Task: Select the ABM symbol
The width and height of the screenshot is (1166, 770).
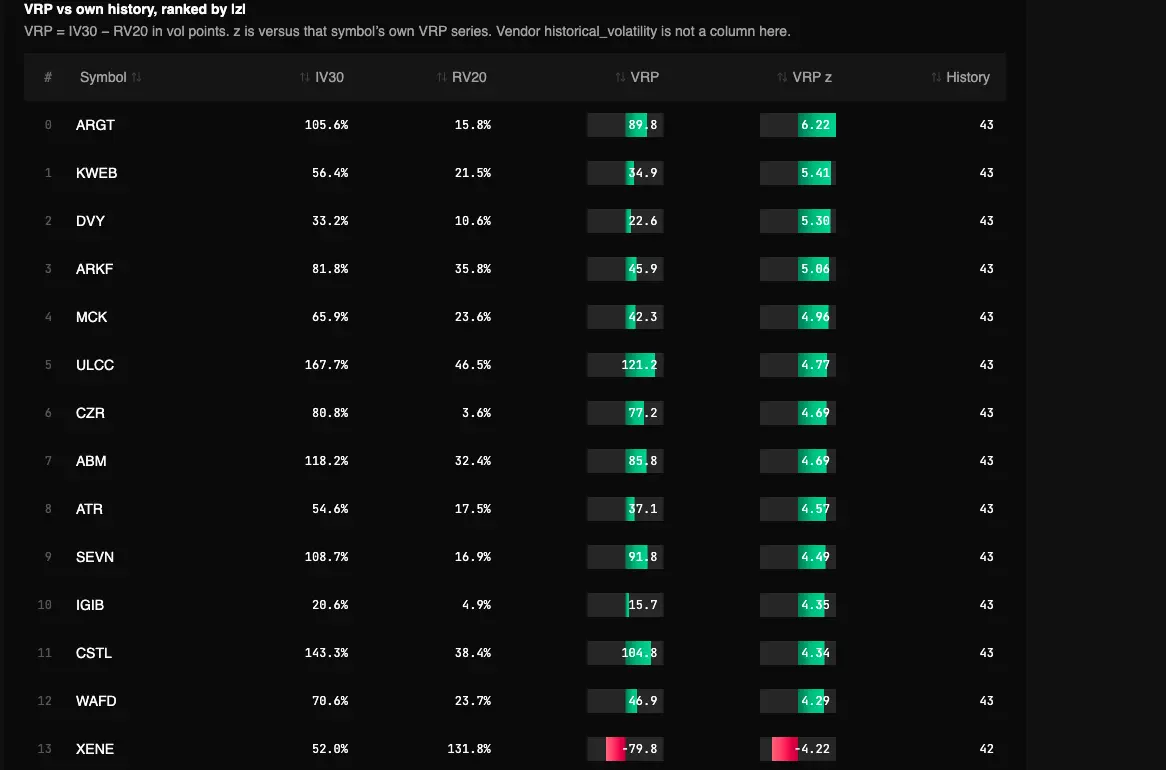Action: tap(91, 461)
